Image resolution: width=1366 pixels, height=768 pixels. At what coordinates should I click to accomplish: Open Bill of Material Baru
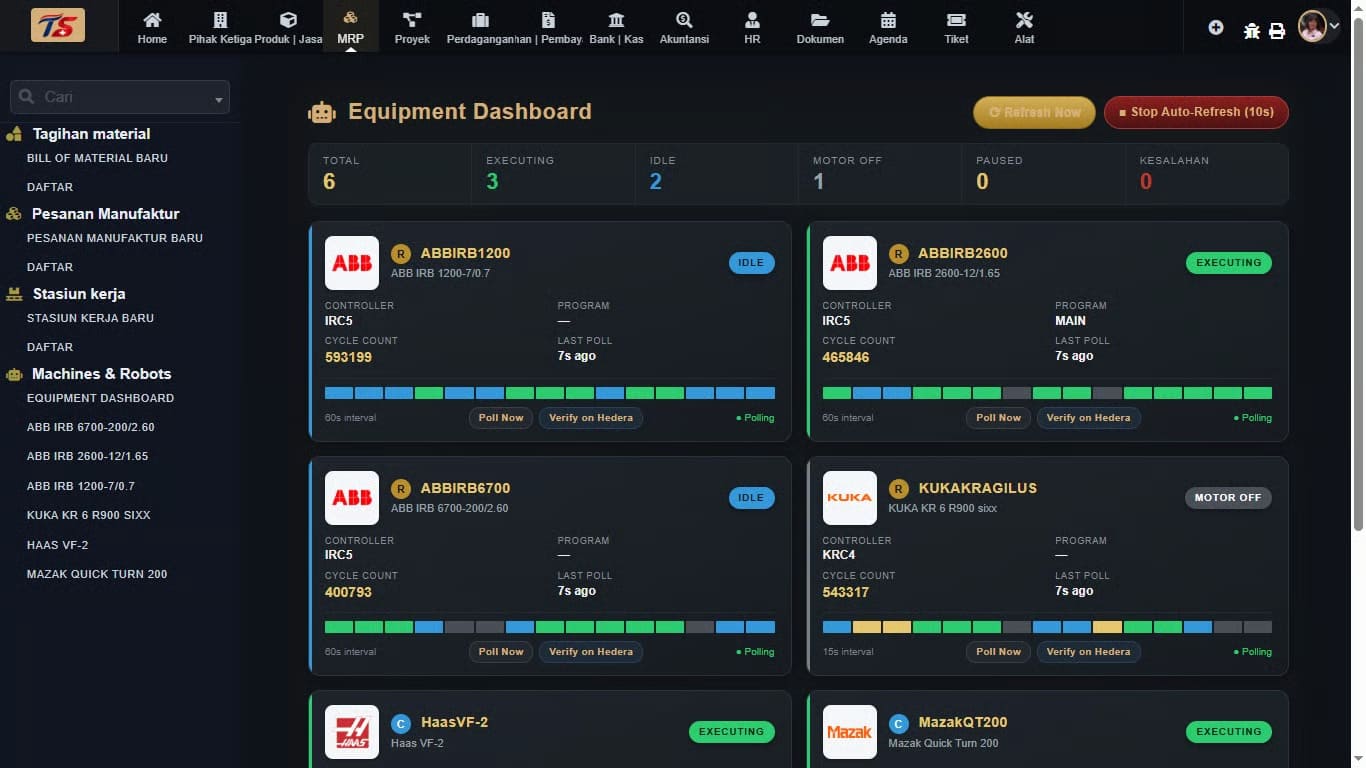(97, 158)
